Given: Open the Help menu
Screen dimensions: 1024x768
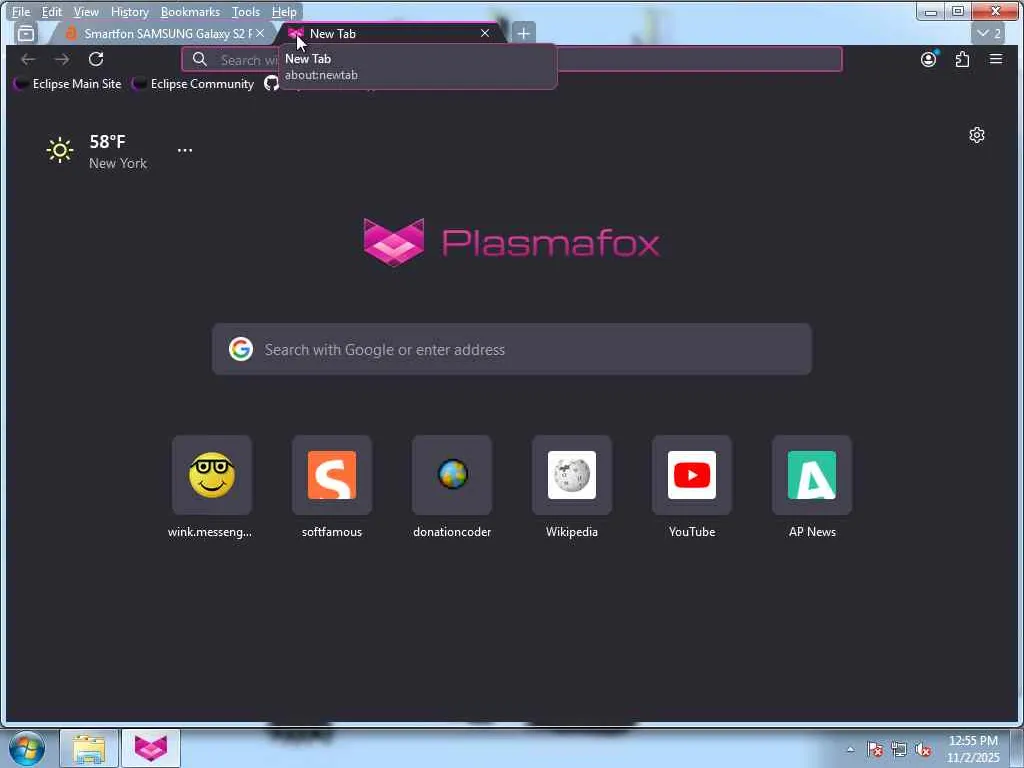Looking at the screenshot, I should pyautogui.click(x=284, y=12).
